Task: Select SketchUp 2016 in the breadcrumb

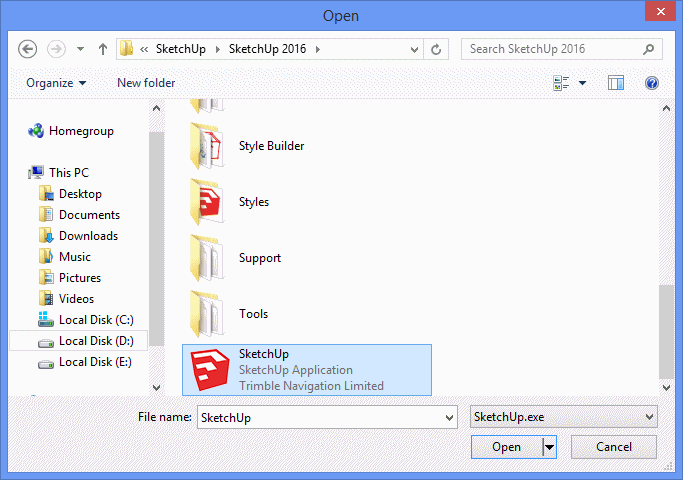Action: tap(267, 49)
